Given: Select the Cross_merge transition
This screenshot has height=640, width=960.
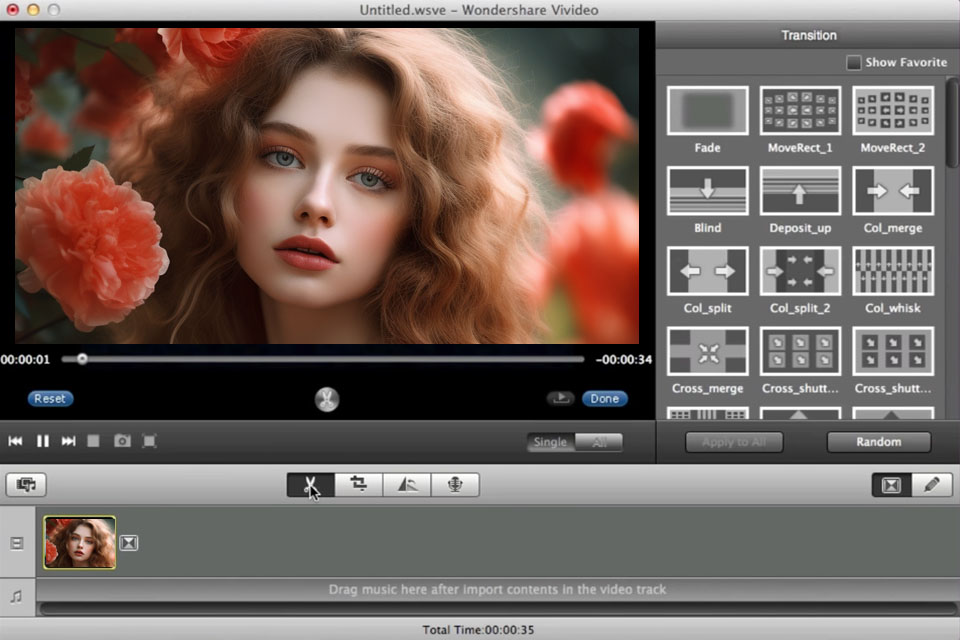Looking at the screenshot, I should click(x=707, y=351).
